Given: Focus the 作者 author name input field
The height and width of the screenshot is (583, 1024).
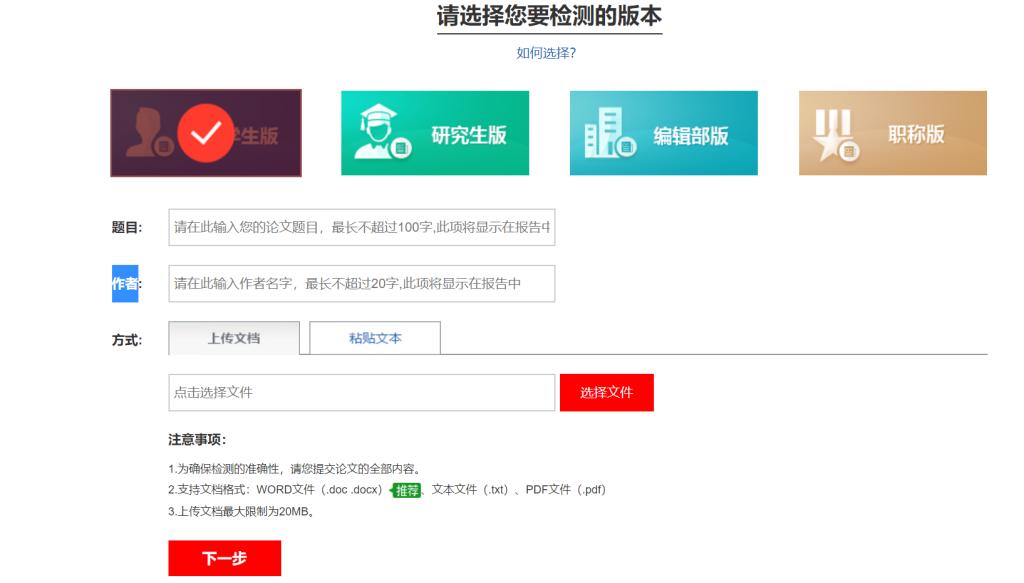Looking at the screenshot, I should pos(361,283).
